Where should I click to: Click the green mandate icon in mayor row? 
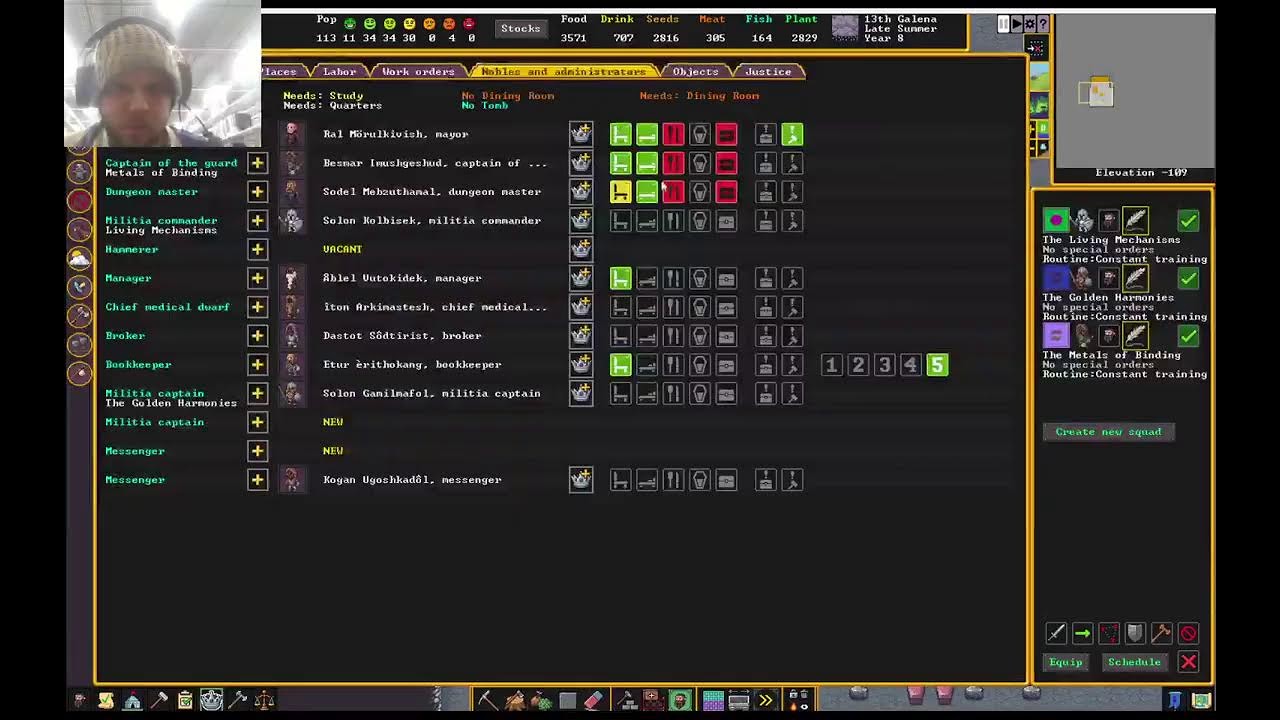click(792, 134)
